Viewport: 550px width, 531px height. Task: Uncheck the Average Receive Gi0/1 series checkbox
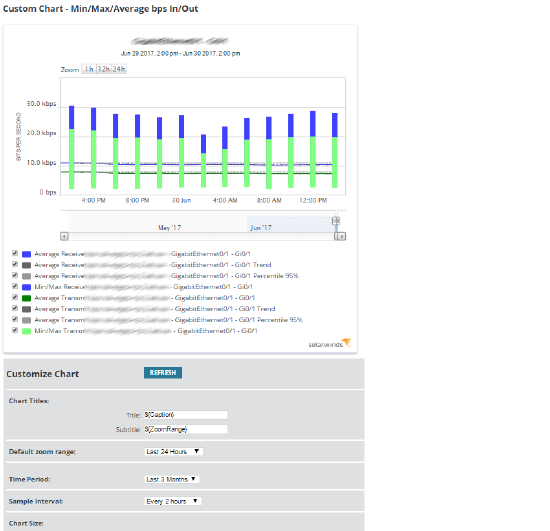(15, 253)
